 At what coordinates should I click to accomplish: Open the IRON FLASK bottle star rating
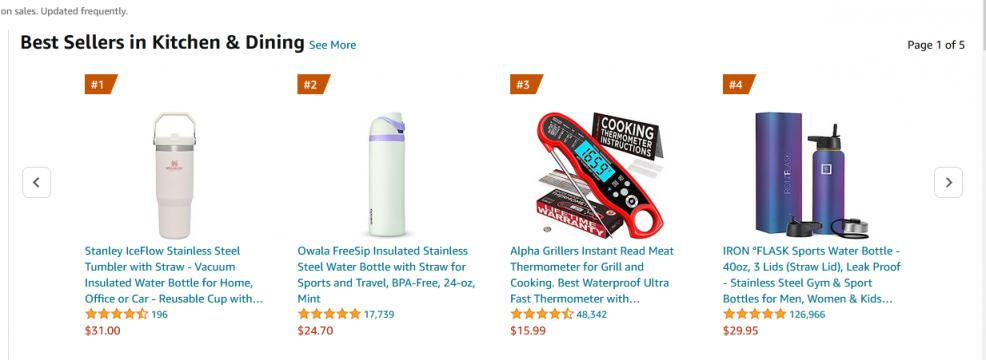click(755, 314)
